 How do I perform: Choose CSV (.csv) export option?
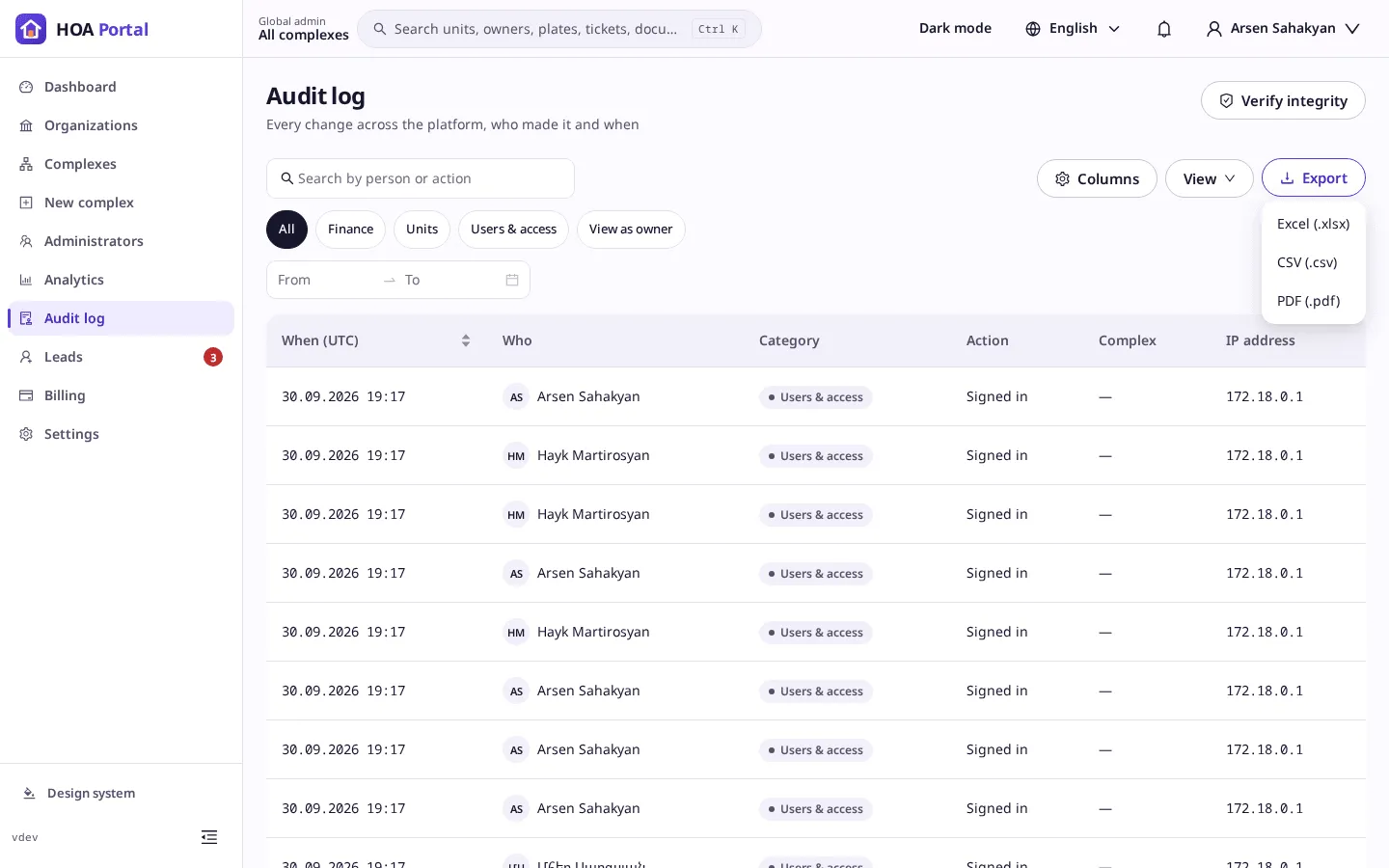[x=1313, y=262]
